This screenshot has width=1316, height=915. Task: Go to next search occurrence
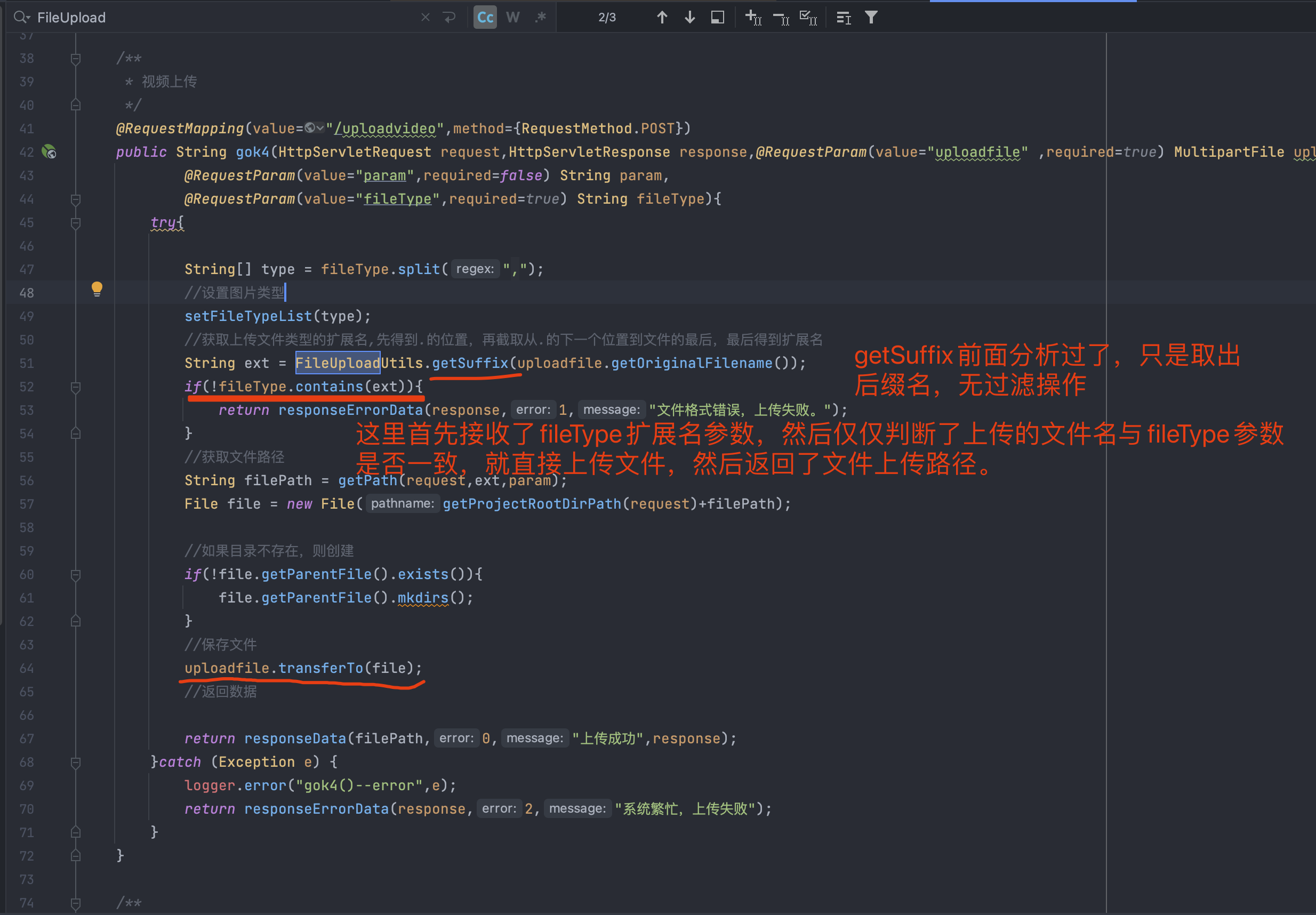(690, 17)
